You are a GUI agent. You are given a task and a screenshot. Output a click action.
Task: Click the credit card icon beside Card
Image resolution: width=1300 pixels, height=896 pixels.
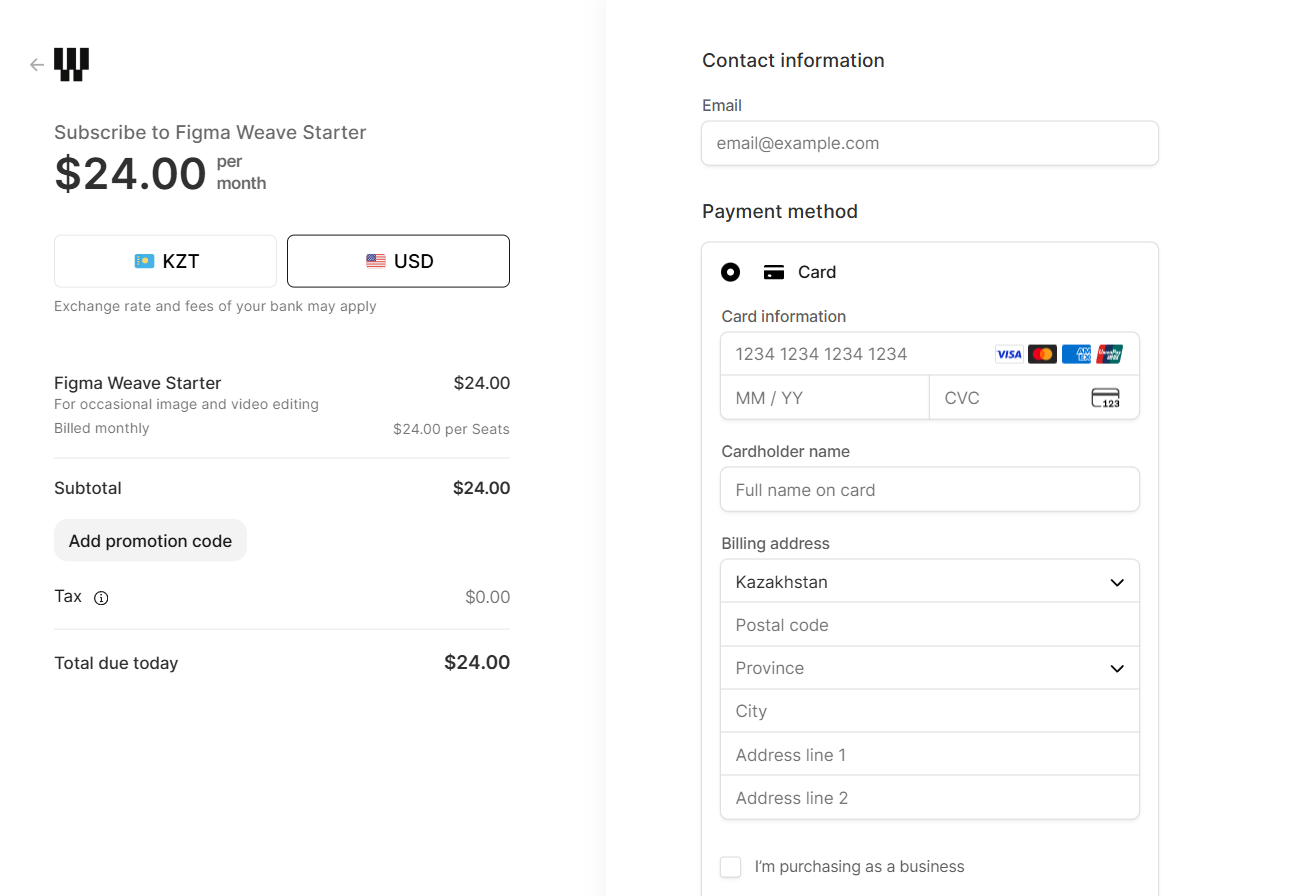click(773, 272)
